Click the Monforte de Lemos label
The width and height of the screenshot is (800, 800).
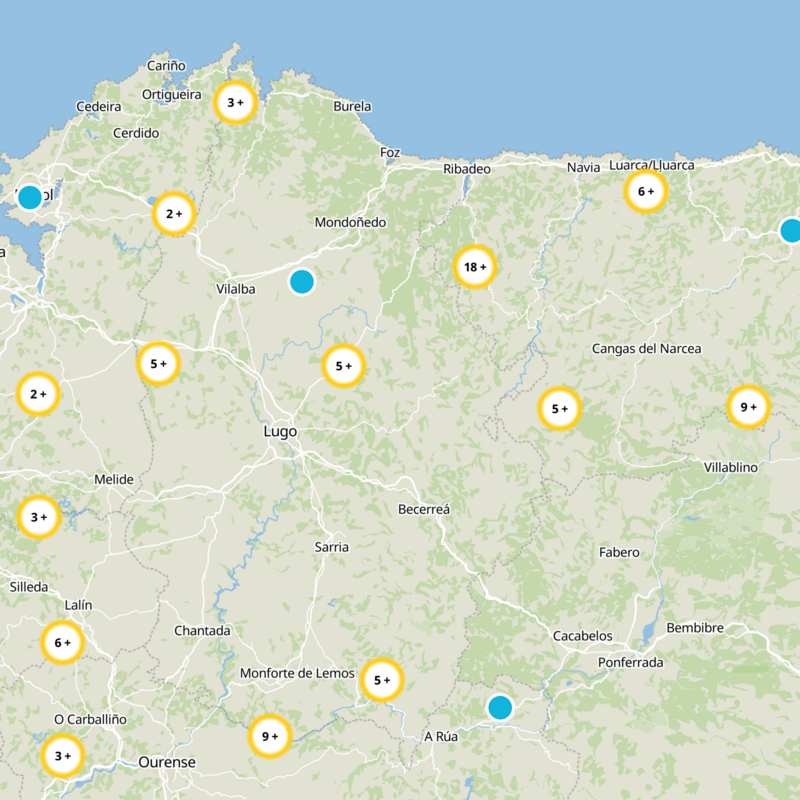pos(297,673)
